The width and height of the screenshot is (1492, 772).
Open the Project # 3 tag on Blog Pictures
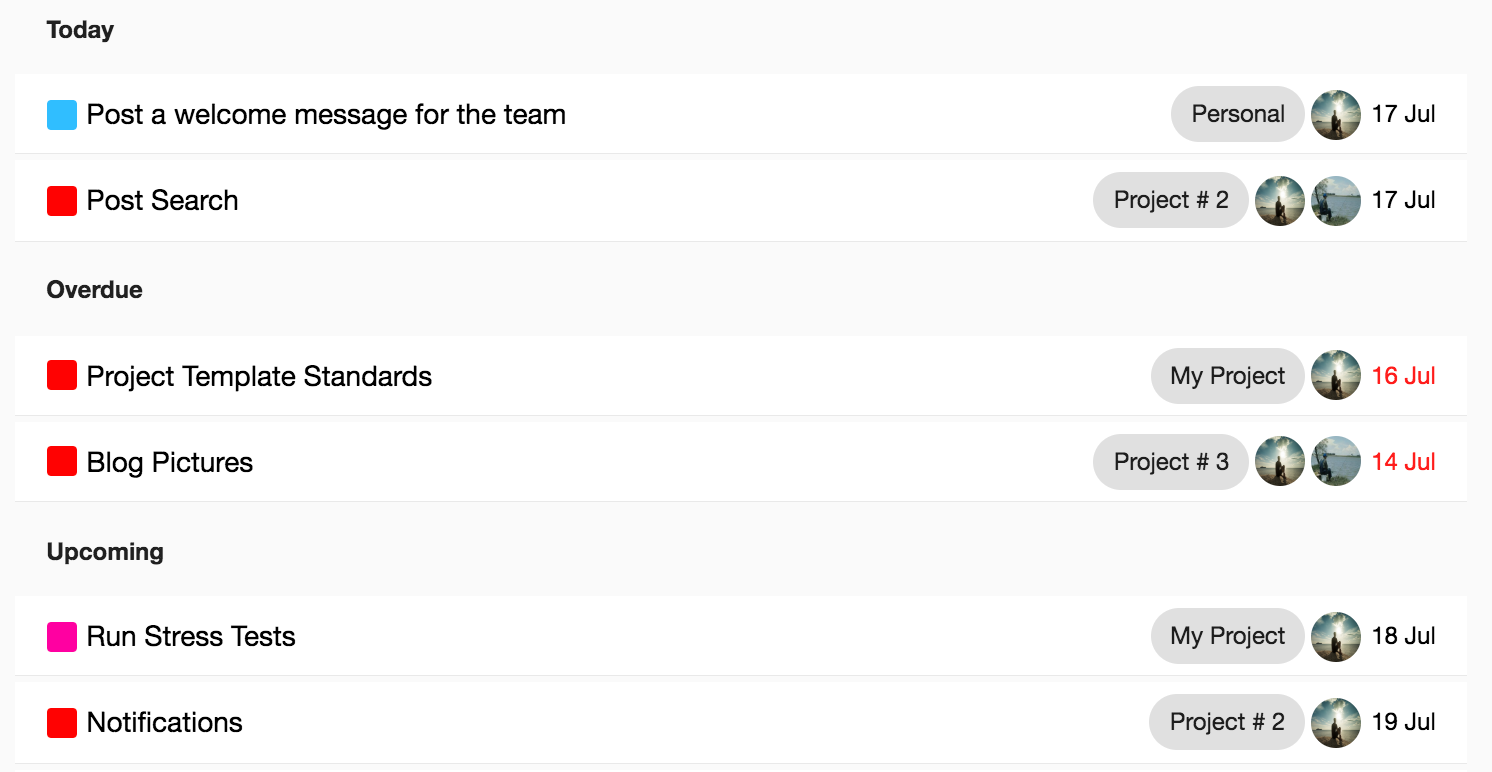click(x=1170, y=462)
